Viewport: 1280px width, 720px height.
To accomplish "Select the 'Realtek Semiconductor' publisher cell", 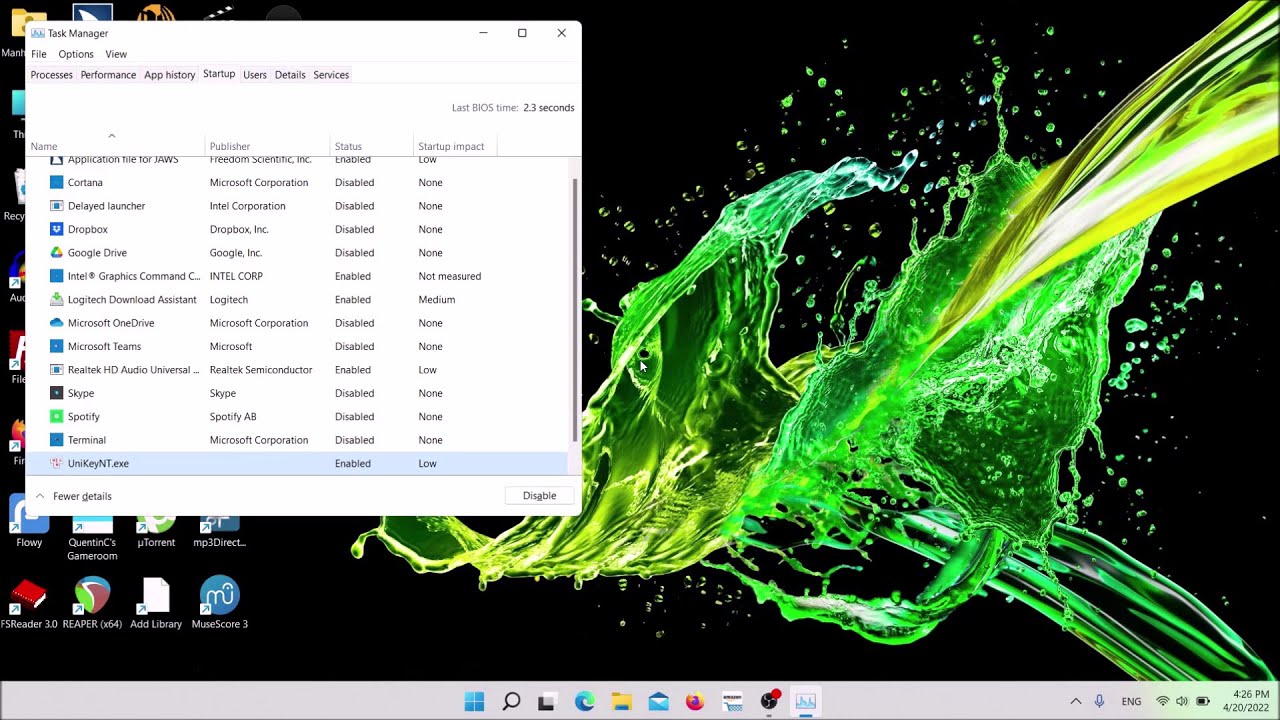I will coord(261,370).
